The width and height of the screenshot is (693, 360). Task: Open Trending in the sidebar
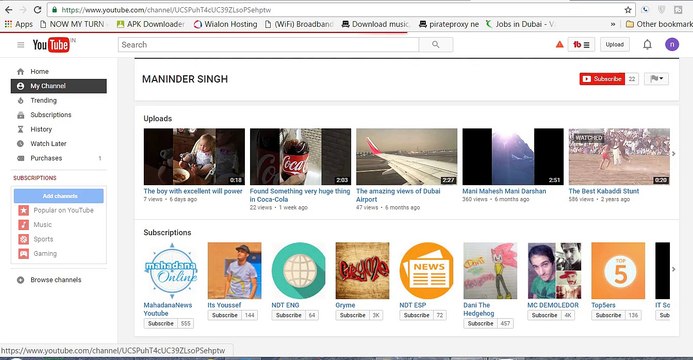click(43, 100)
